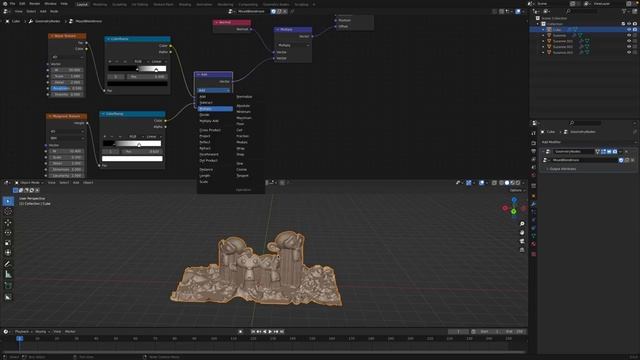The height and width of the screenshot is (360, 640).
Task: Click the green Y axis gizmo ball
Action: 513,211
